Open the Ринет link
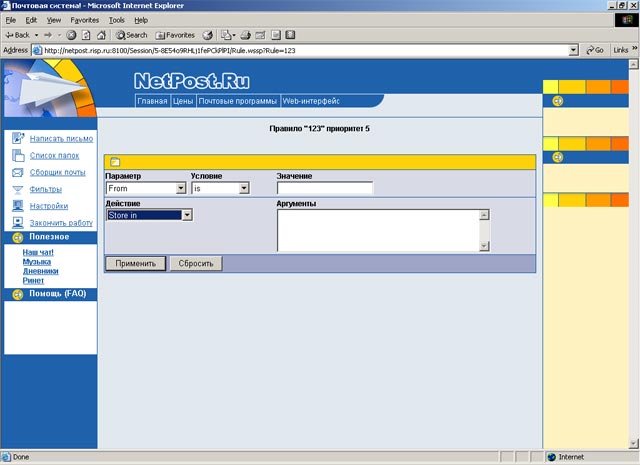 click(x=33, y=280)
